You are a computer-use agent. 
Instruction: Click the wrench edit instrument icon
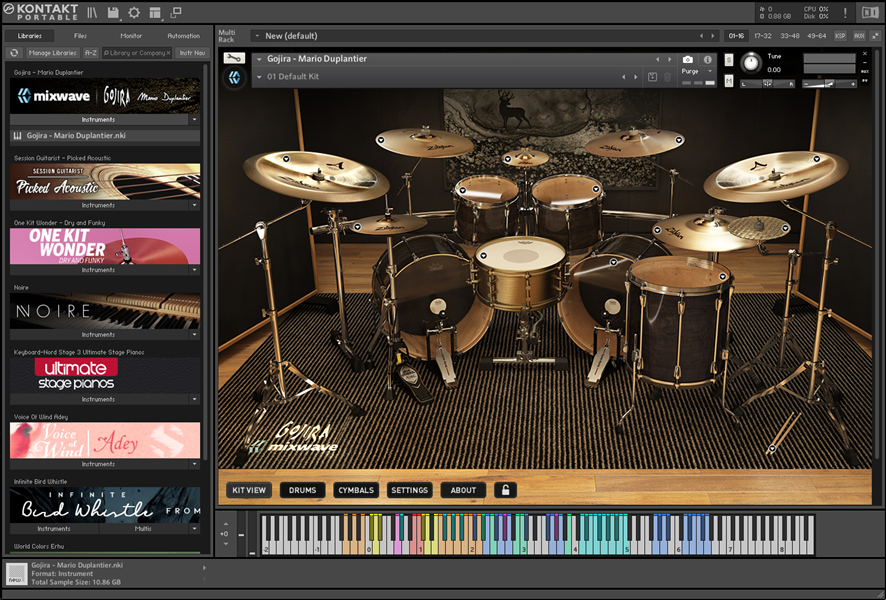(x=234, y=58)
